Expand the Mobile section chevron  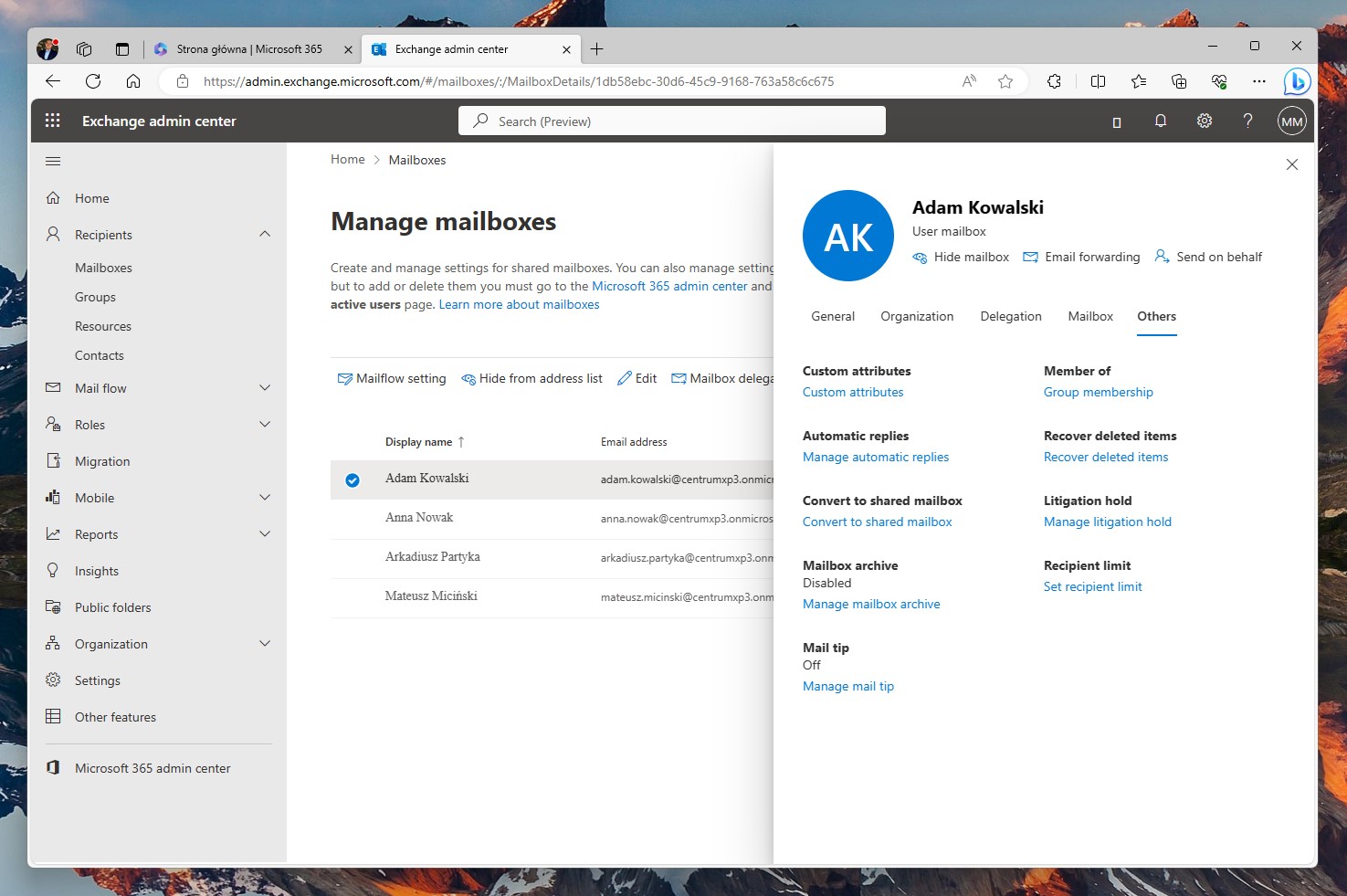click(265, 497)
